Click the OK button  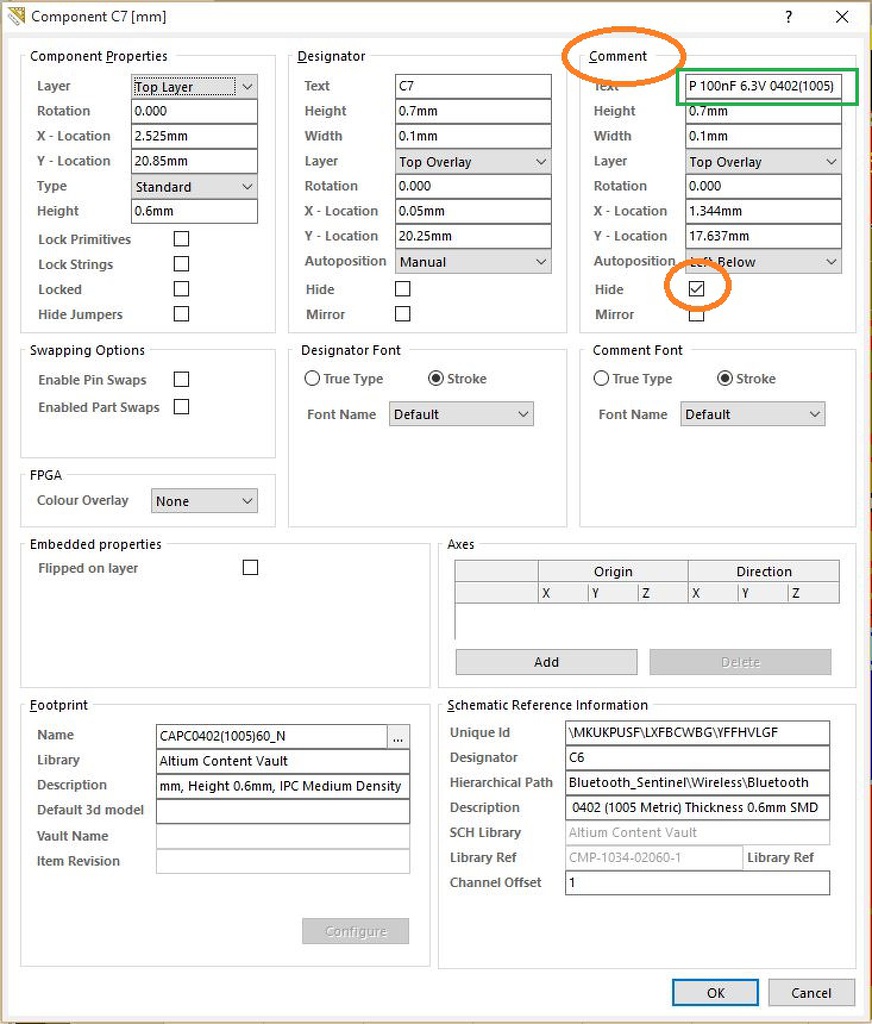point(715,993)
